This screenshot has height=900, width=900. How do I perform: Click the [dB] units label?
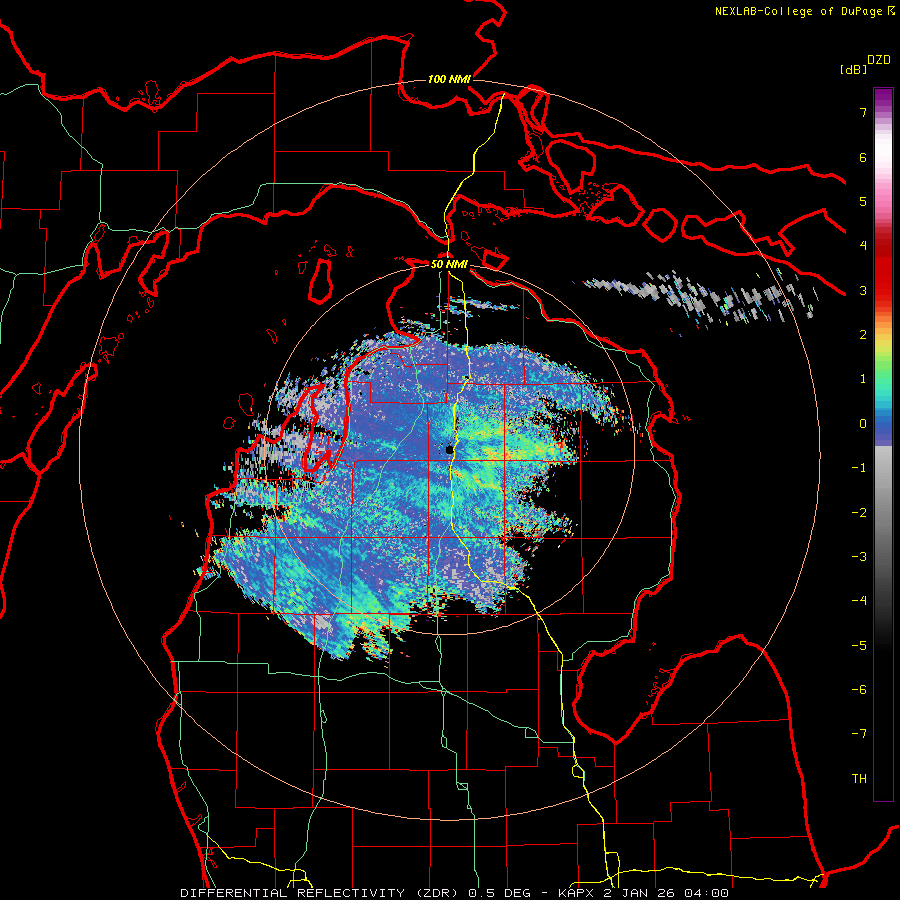click(853, 69)
